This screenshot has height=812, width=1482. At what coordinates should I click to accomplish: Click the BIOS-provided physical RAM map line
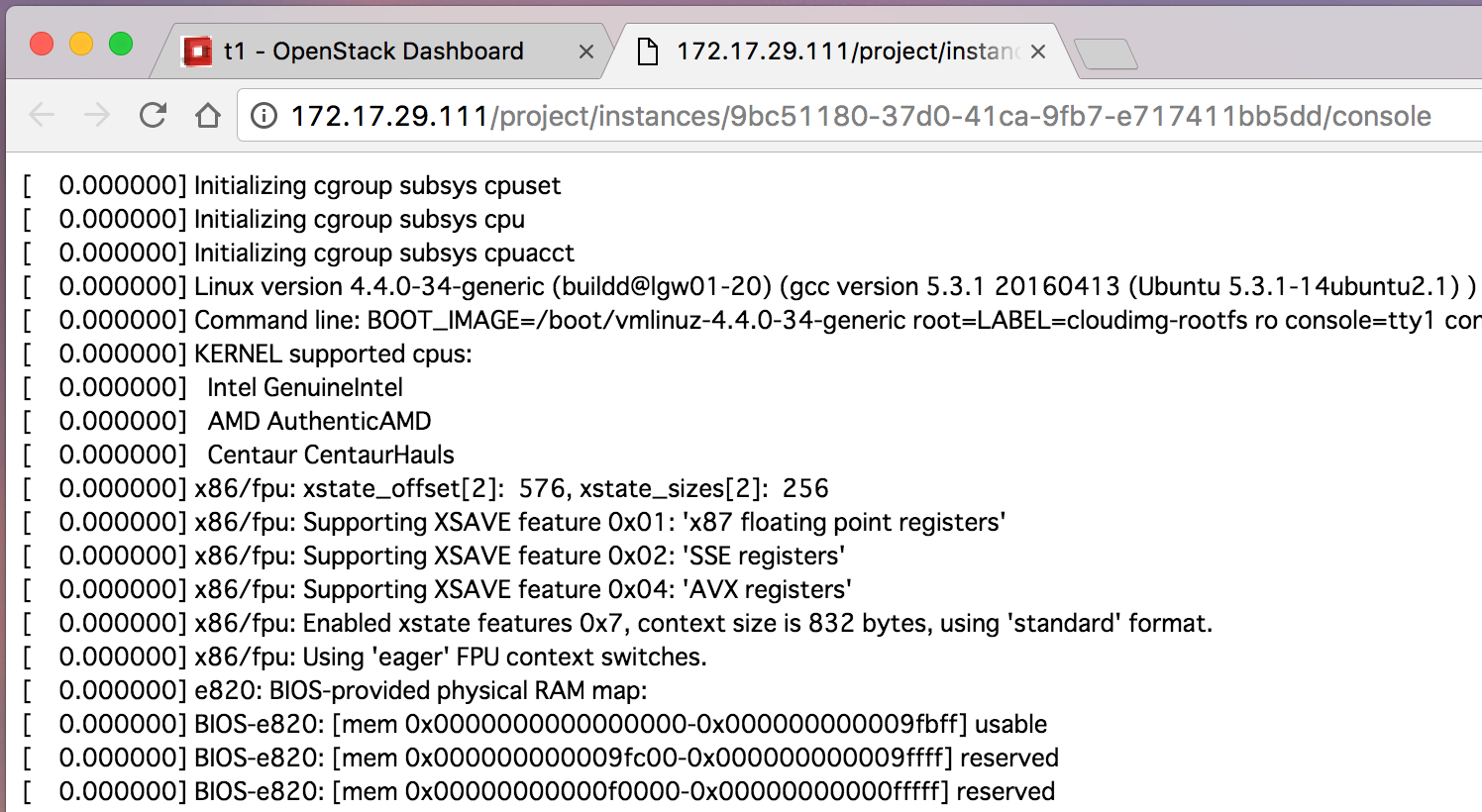420,691
